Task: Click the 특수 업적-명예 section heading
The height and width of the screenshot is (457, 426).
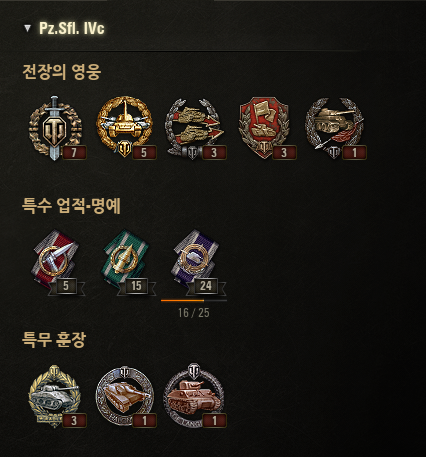Action: [71, 206]
